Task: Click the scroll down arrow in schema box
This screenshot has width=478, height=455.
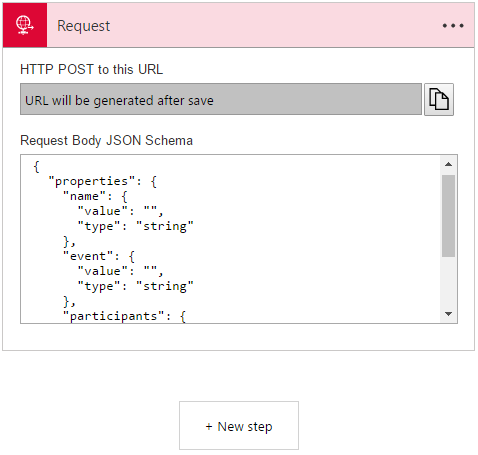Action: [448, 314]
